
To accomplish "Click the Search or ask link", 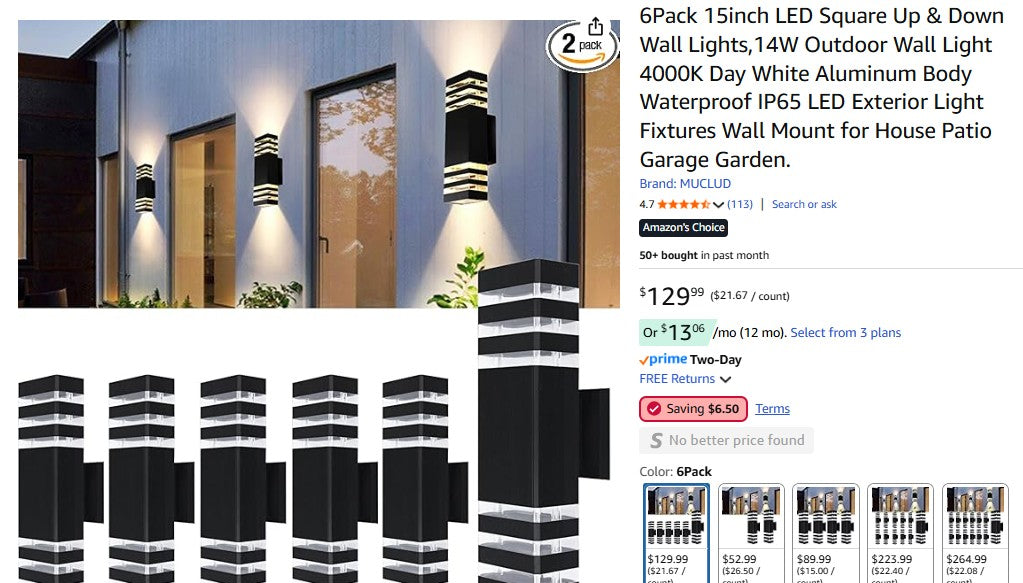I will coord(804,204).
